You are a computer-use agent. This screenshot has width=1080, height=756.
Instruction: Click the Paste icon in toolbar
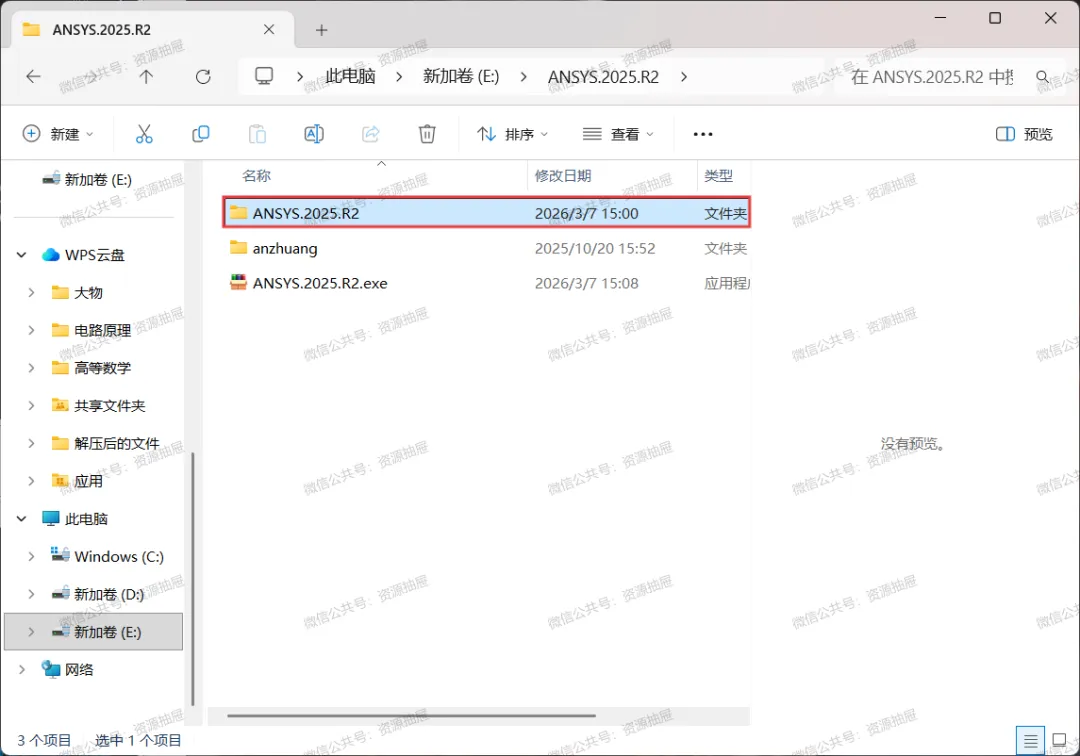(258, 134)
